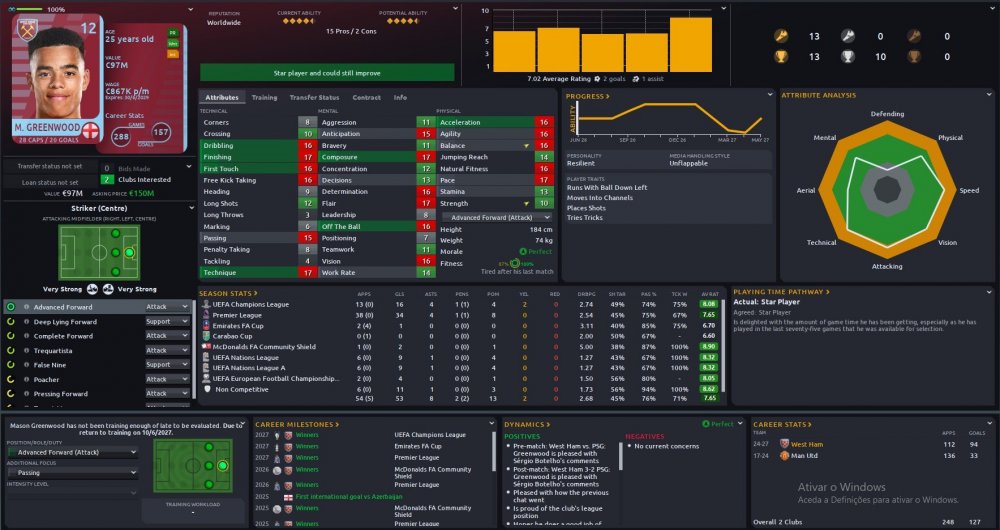
Task: Open the Deep Lying Forward duty dropdown
Action: coord(167,321)
